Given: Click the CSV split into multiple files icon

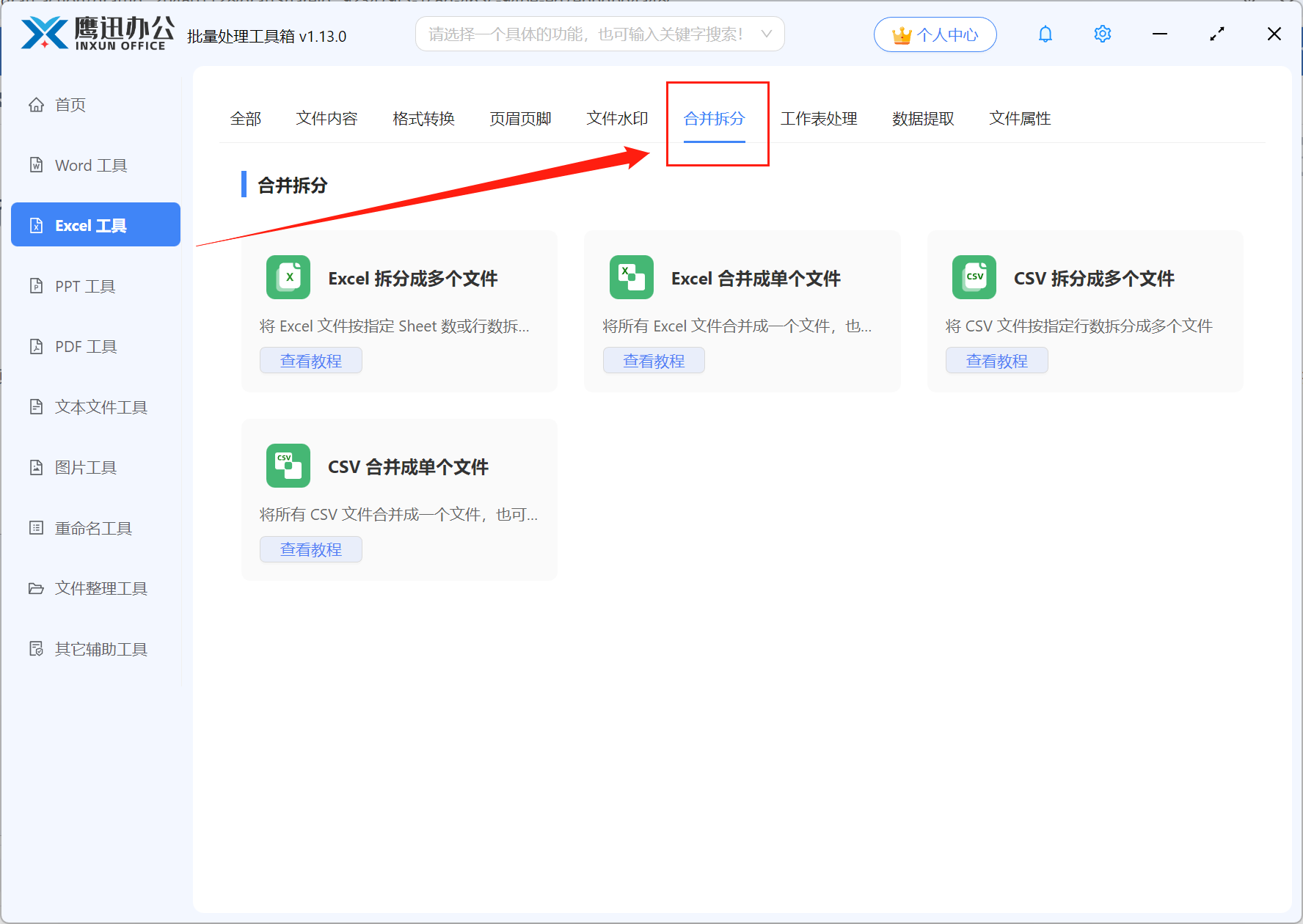Looking at the screenshot, I should click(x=974, y=277).
